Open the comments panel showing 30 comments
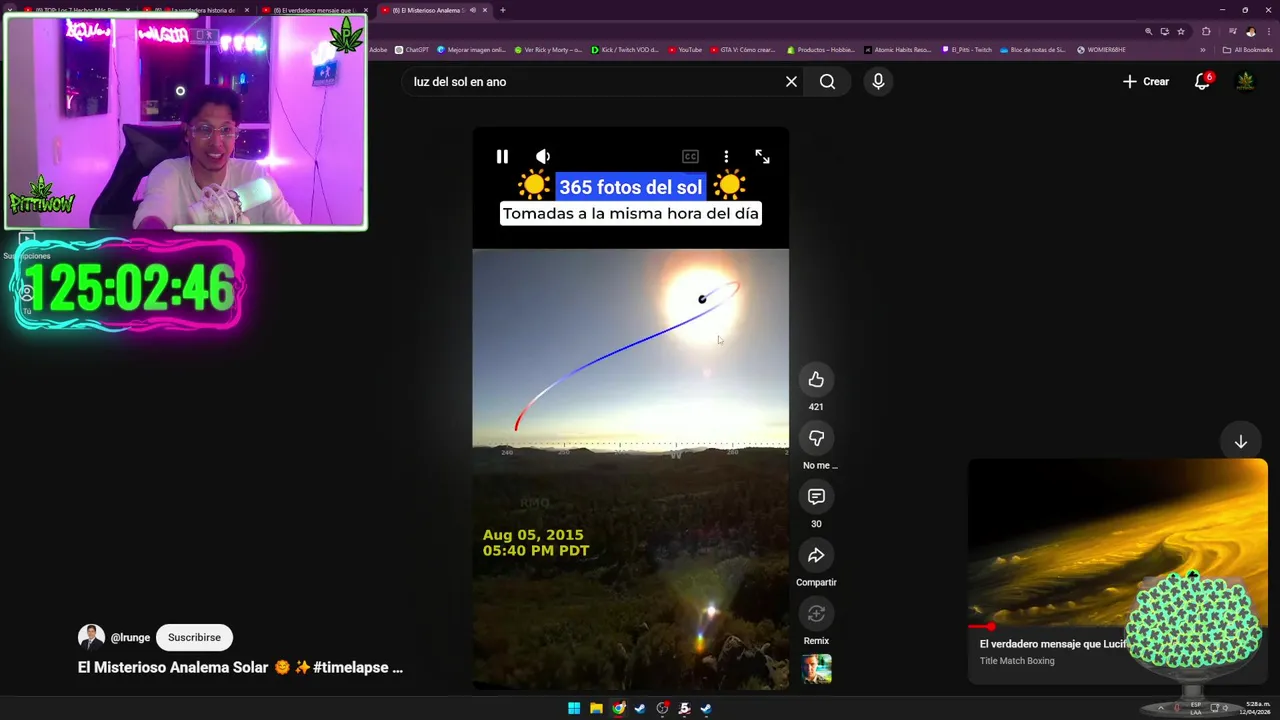Image resolution: width=1280 pixels, height=720 pixels. coord(816,496)
